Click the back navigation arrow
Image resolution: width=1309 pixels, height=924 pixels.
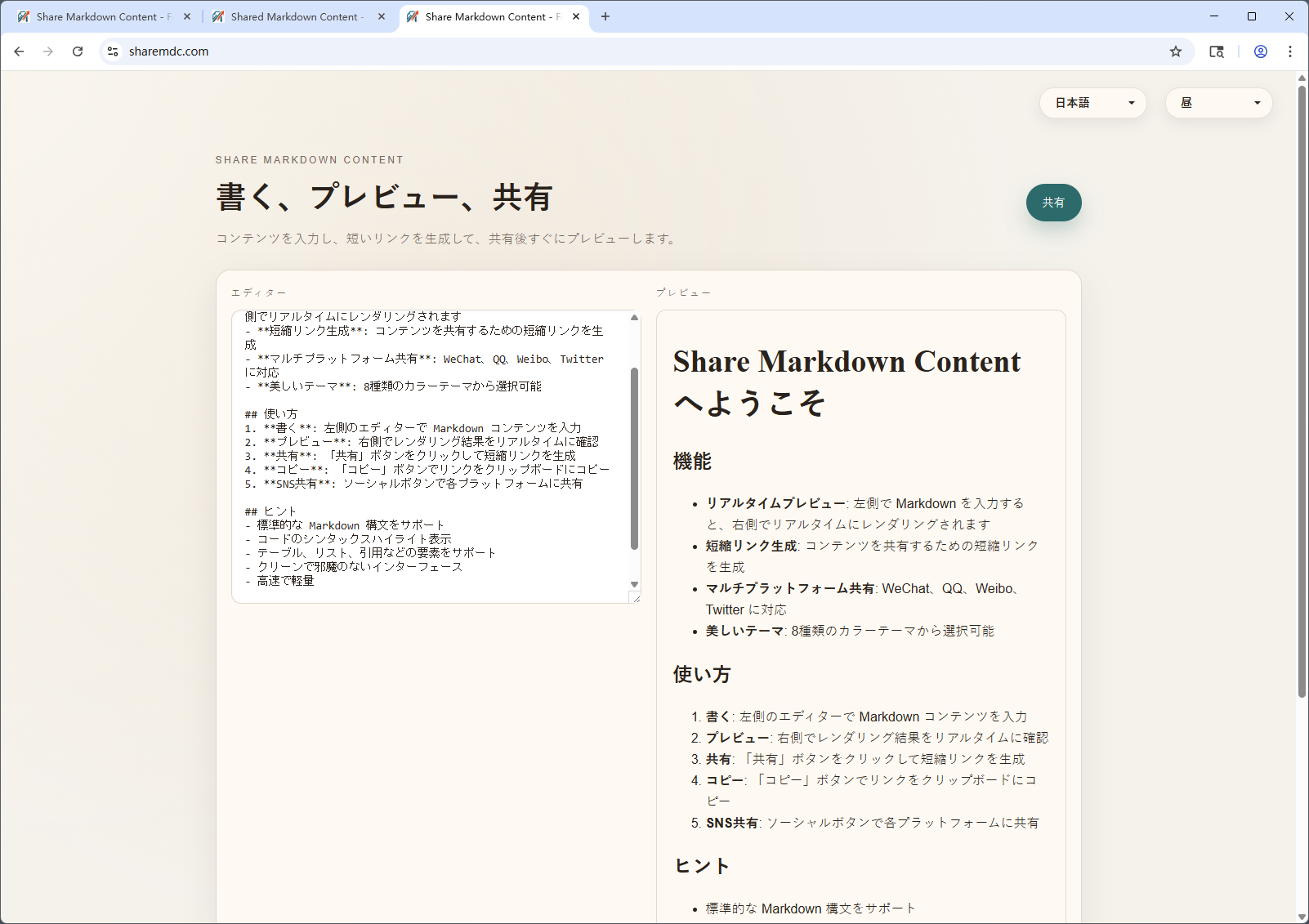(x=19, y=51)
